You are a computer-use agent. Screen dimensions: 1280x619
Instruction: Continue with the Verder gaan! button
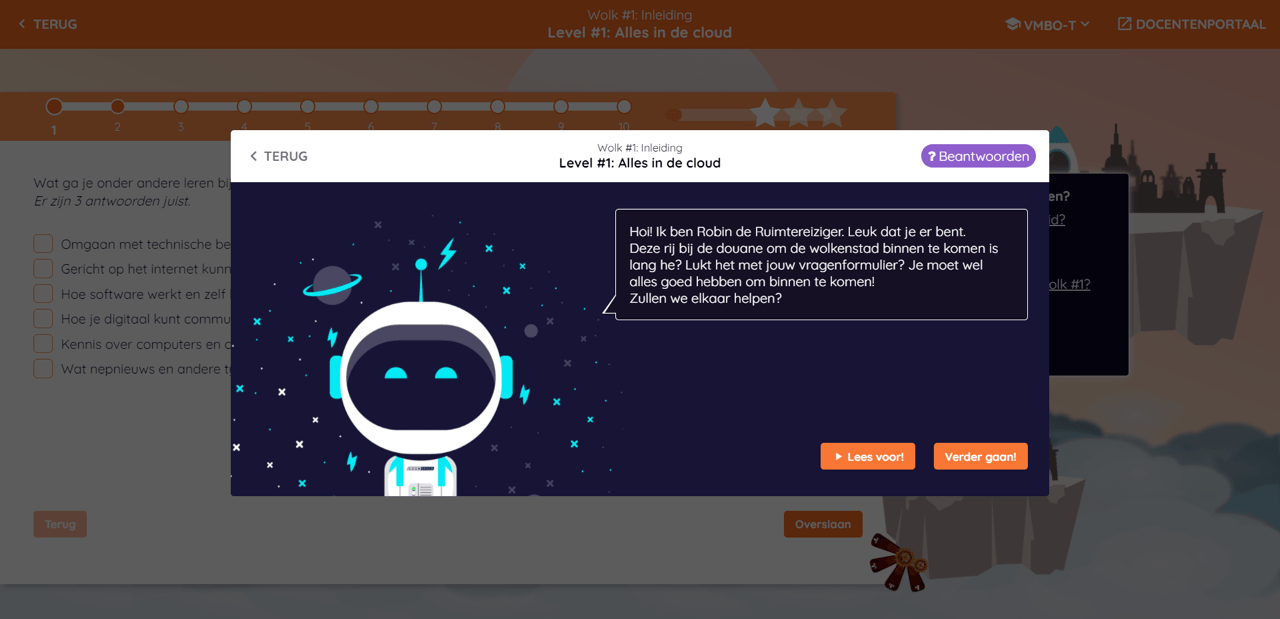tap(980, 457)
